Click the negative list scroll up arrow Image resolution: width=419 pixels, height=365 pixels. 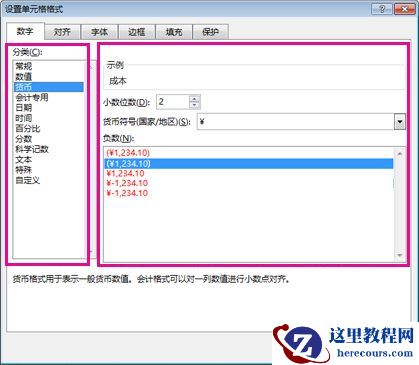click(399, 154)
